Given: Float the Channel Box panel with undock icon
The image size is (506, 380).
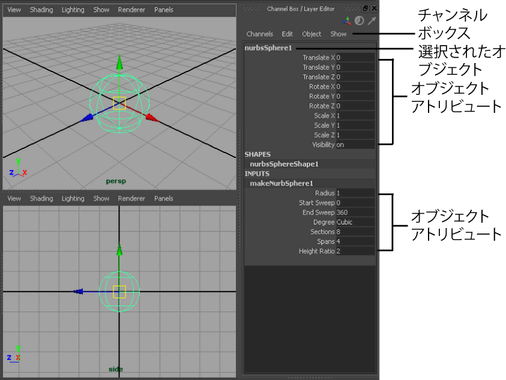Looking at the screenshot, I should point(366,8).
